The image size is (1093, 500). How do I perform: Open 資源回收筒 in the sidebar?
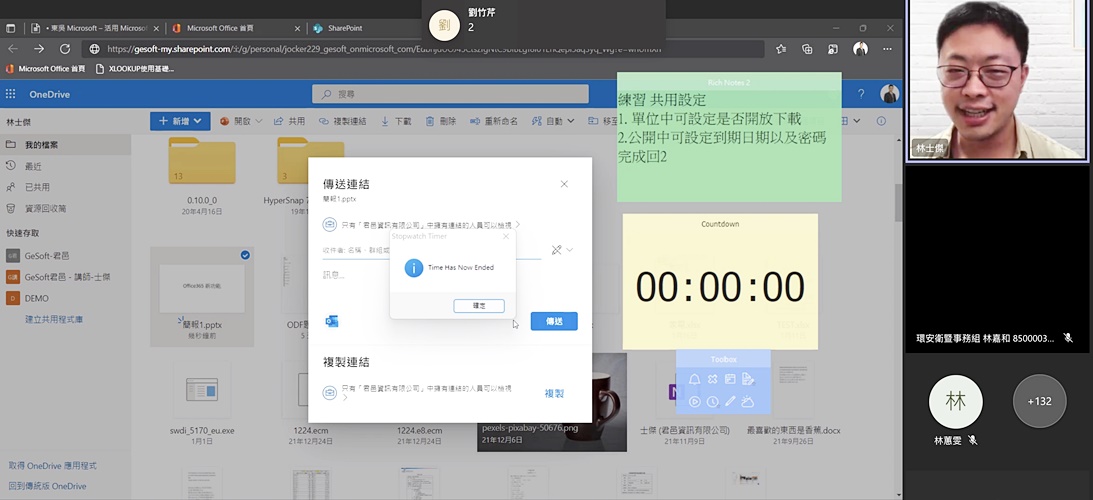click(45, 208)
